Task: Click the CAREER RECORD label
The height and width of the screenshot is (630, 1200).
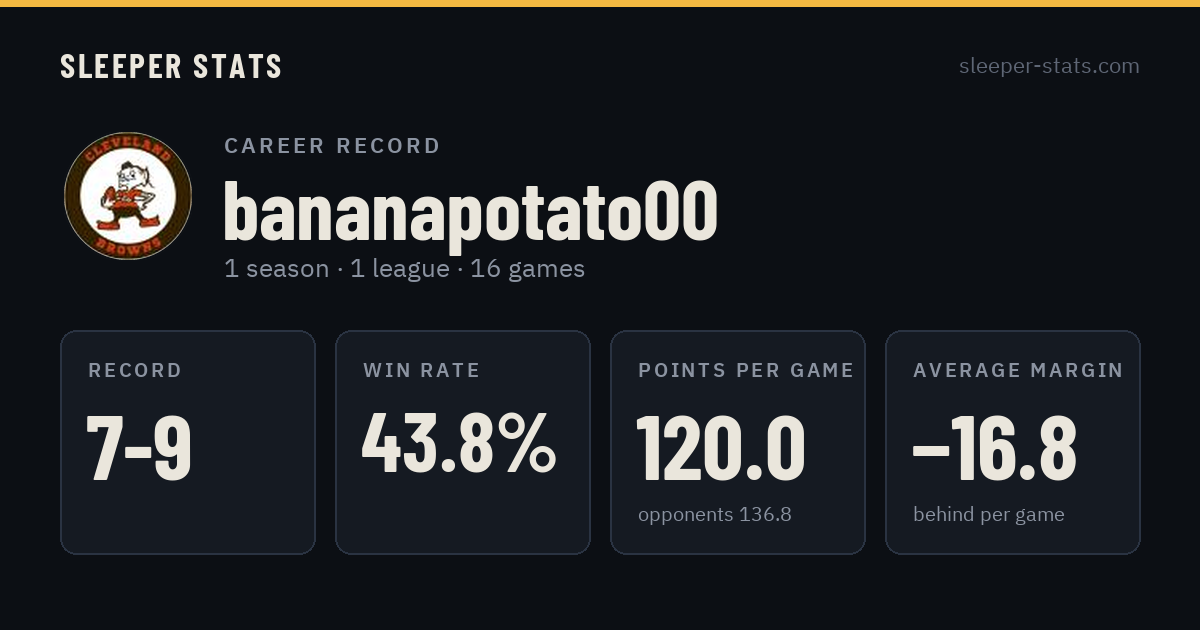Action: tap(332, 146)
